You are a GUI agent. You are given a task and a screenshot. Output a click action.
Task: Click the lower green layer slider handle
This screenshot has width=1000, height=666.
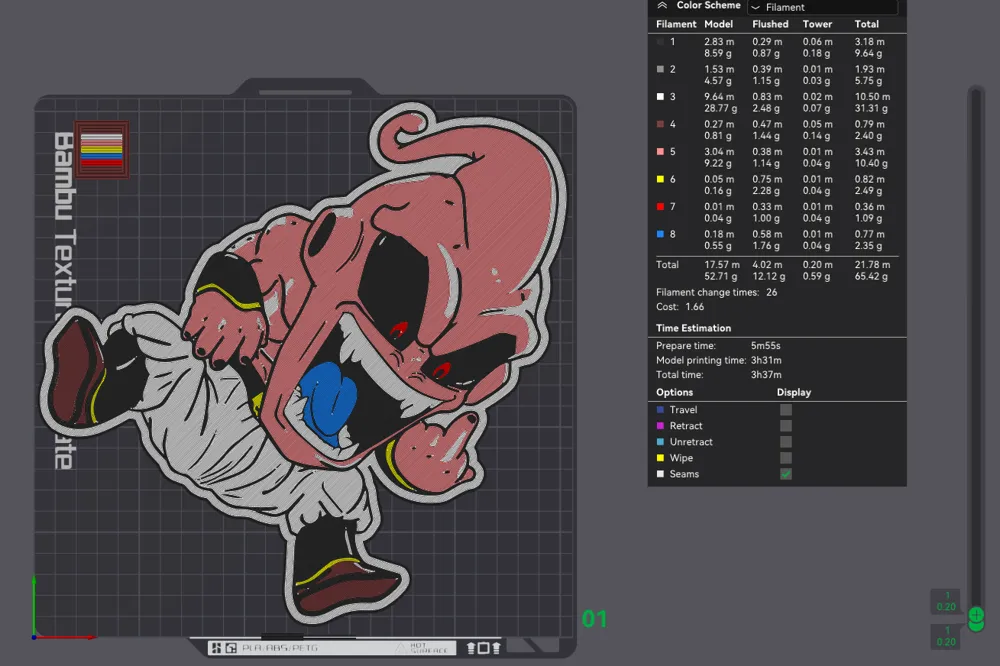tap(976, 626)
